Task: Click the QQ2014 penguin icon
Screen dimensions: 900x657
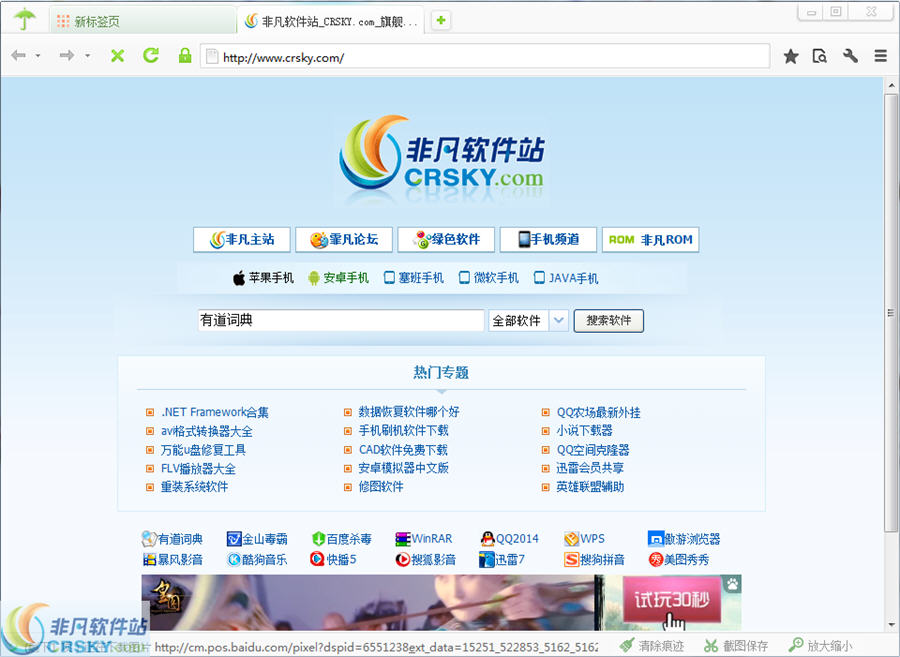Action: point(488,539)
